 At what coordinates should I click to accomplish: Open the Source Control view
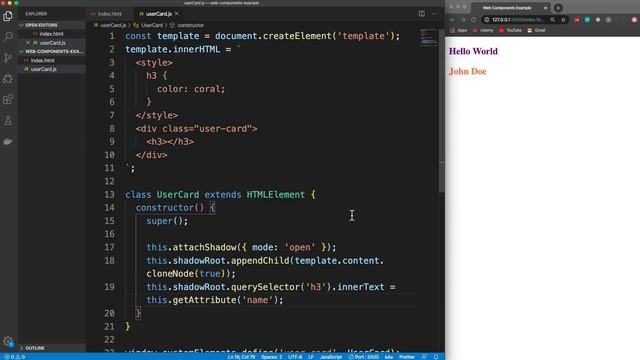tap(8, 58)
